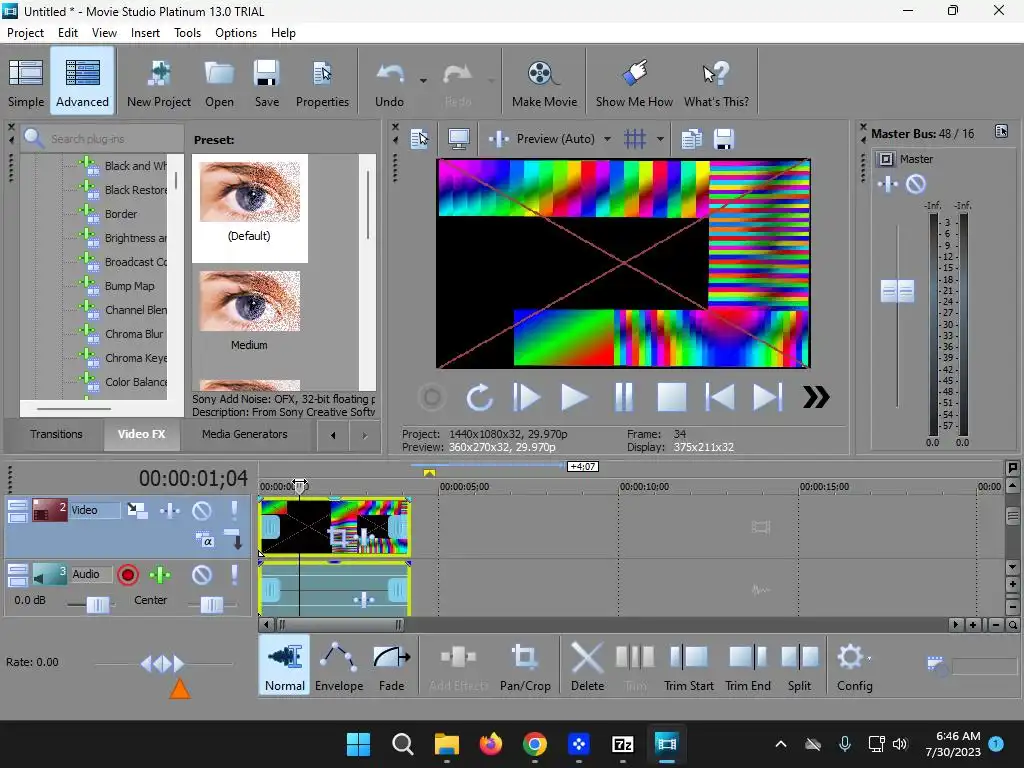Select the Fade tool
Screen dimensions: 1024x768
(391, 666)
